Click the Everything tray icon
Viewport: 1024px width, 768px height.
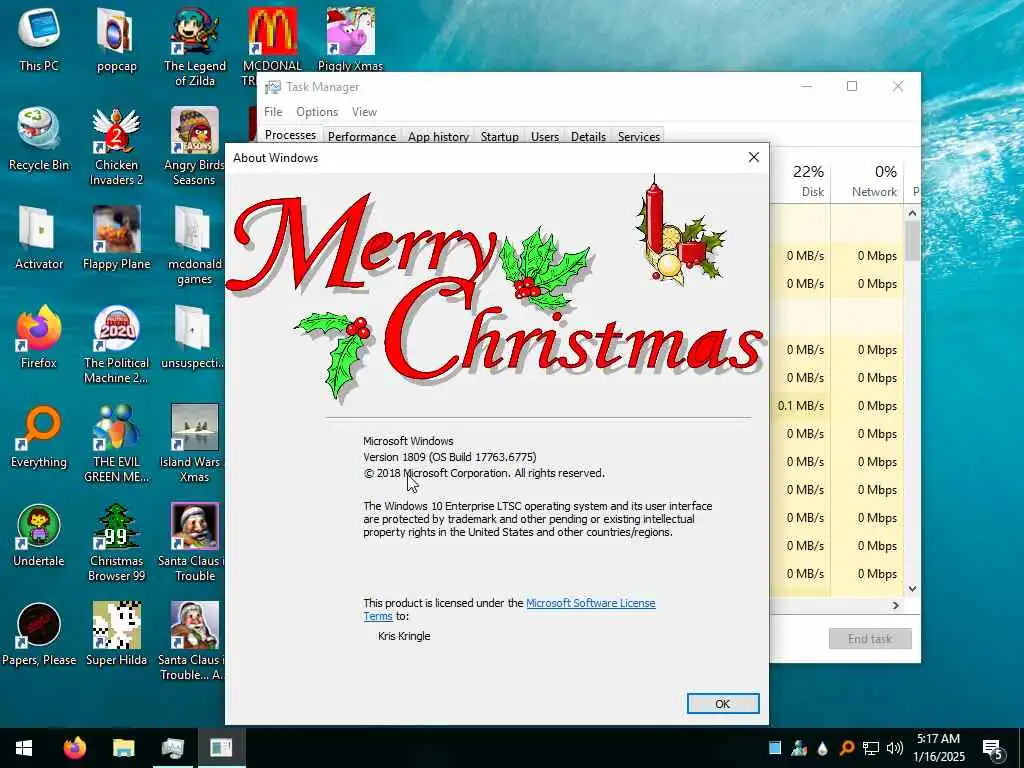click(846, 748)
